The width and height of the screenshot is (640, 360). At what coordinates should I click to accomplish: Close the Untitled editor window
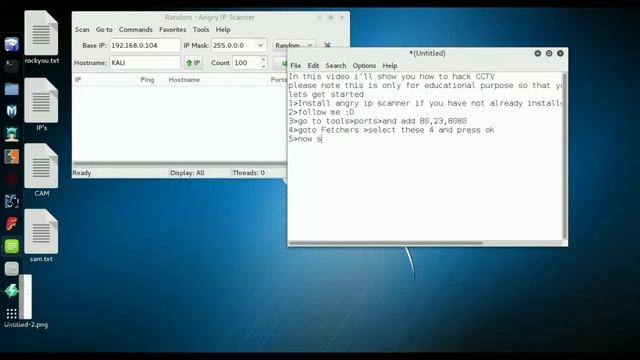pos(560,53)
